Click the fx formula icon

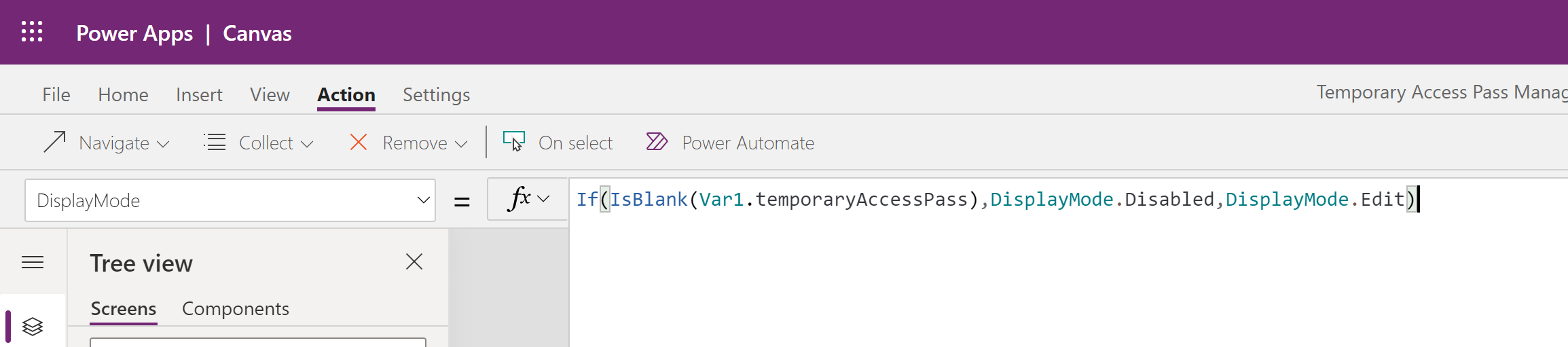pos(519,198)
